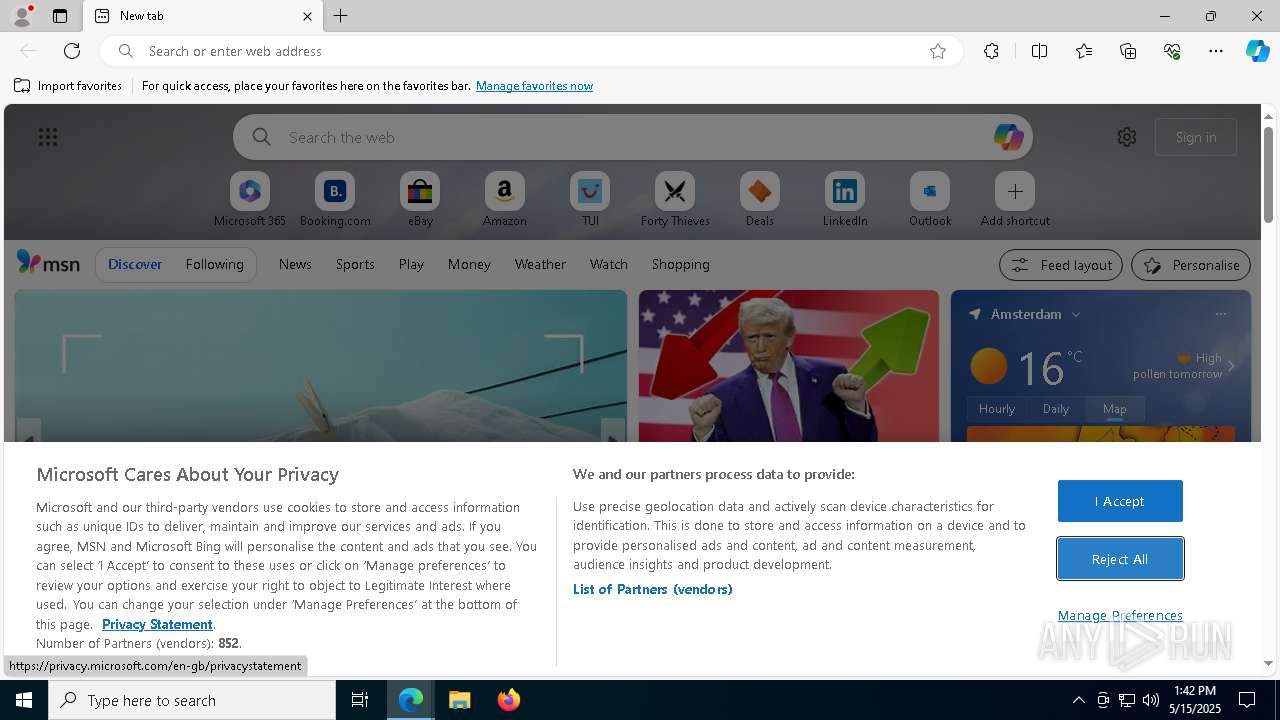Click the taskbar search box

(192, 700)
